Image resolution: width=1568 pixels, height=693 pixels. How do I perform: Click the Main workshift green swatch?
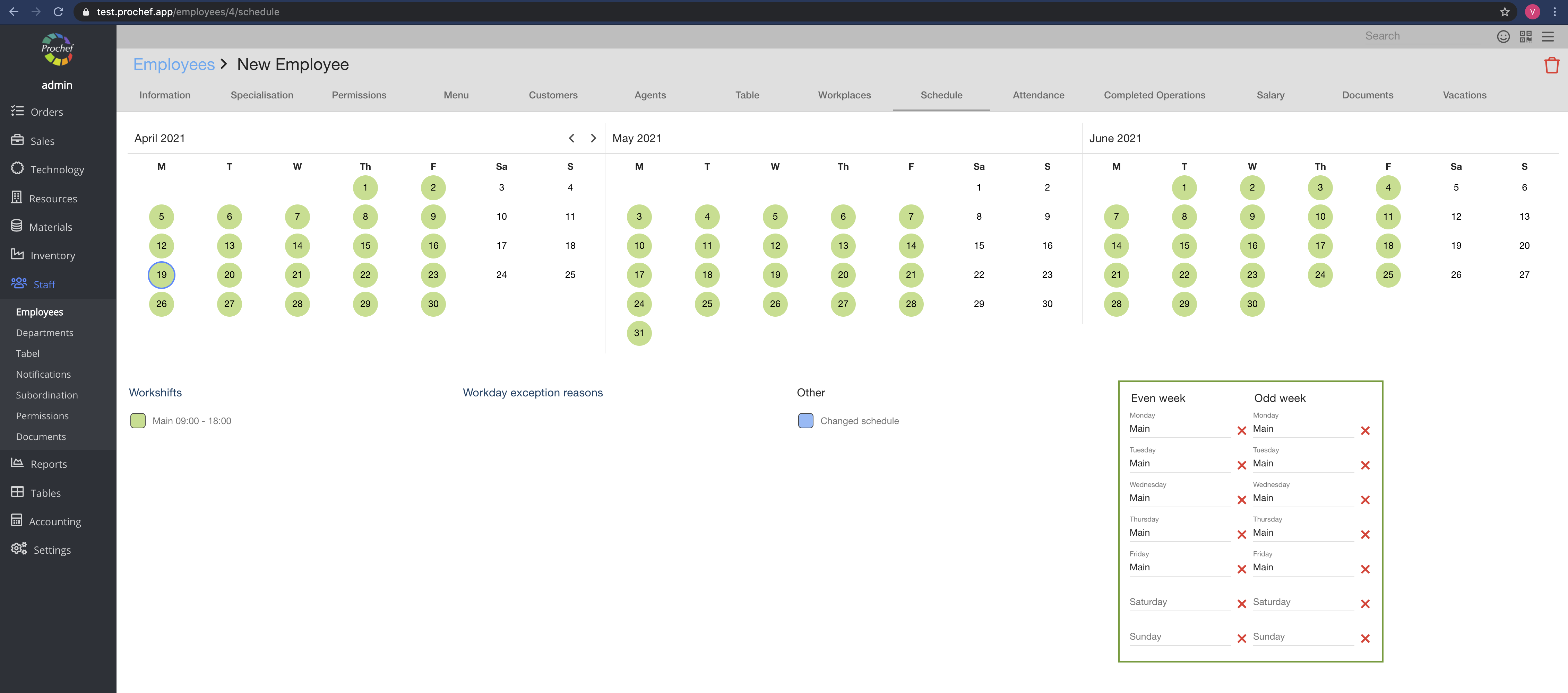point(138,420)
